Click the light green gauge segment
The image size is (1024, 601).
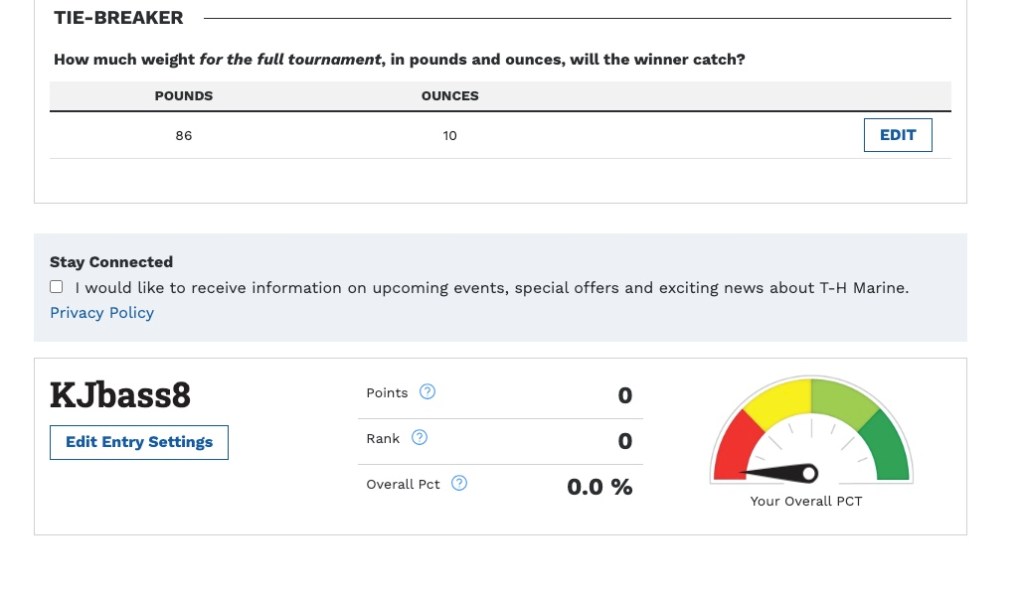click(842, 400)
